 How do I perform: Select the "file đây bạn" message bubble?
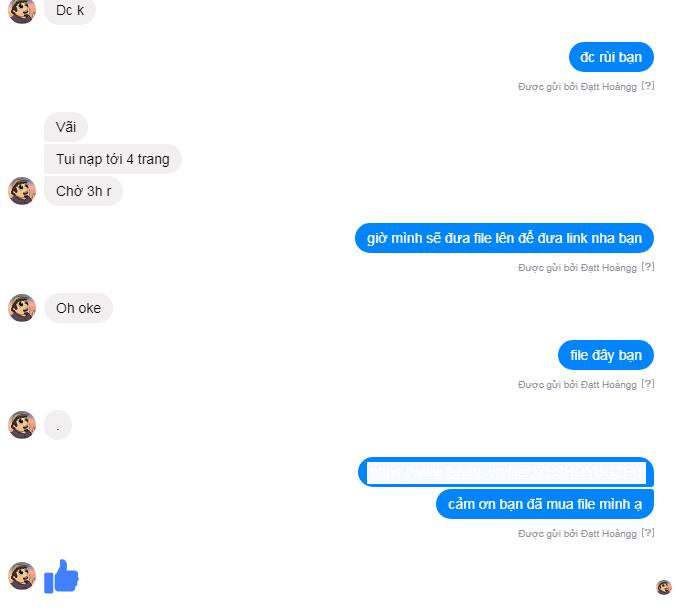coord(606,355)
